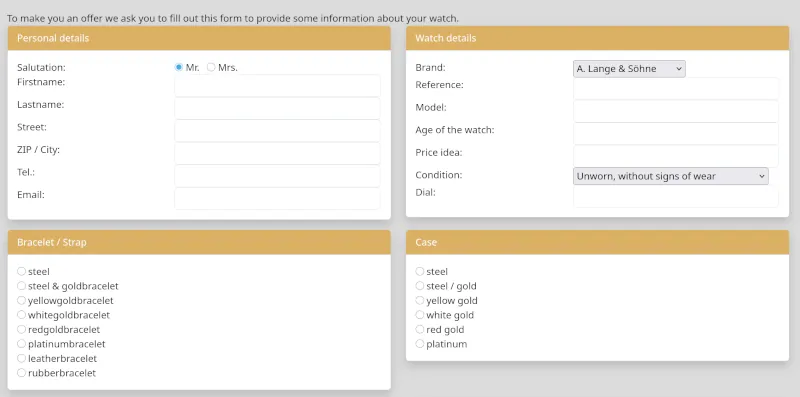This screenshot has height=397, width=800.
Task: Select white gold case radio button
Action: (419, 315)
